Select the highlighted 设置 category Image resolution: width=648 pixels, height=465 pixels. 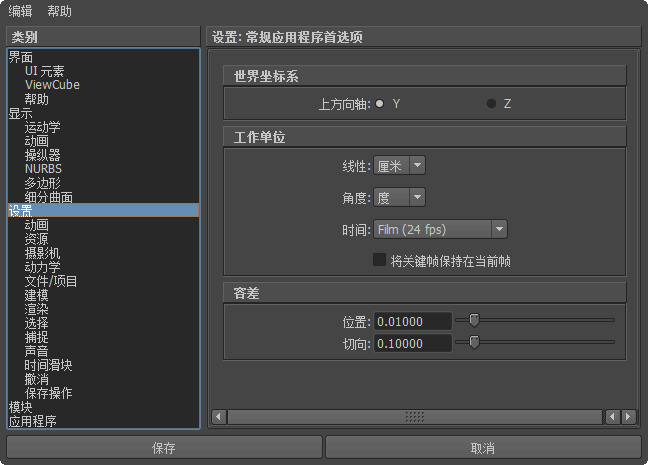pyautogui.click(x=103, y=210)
